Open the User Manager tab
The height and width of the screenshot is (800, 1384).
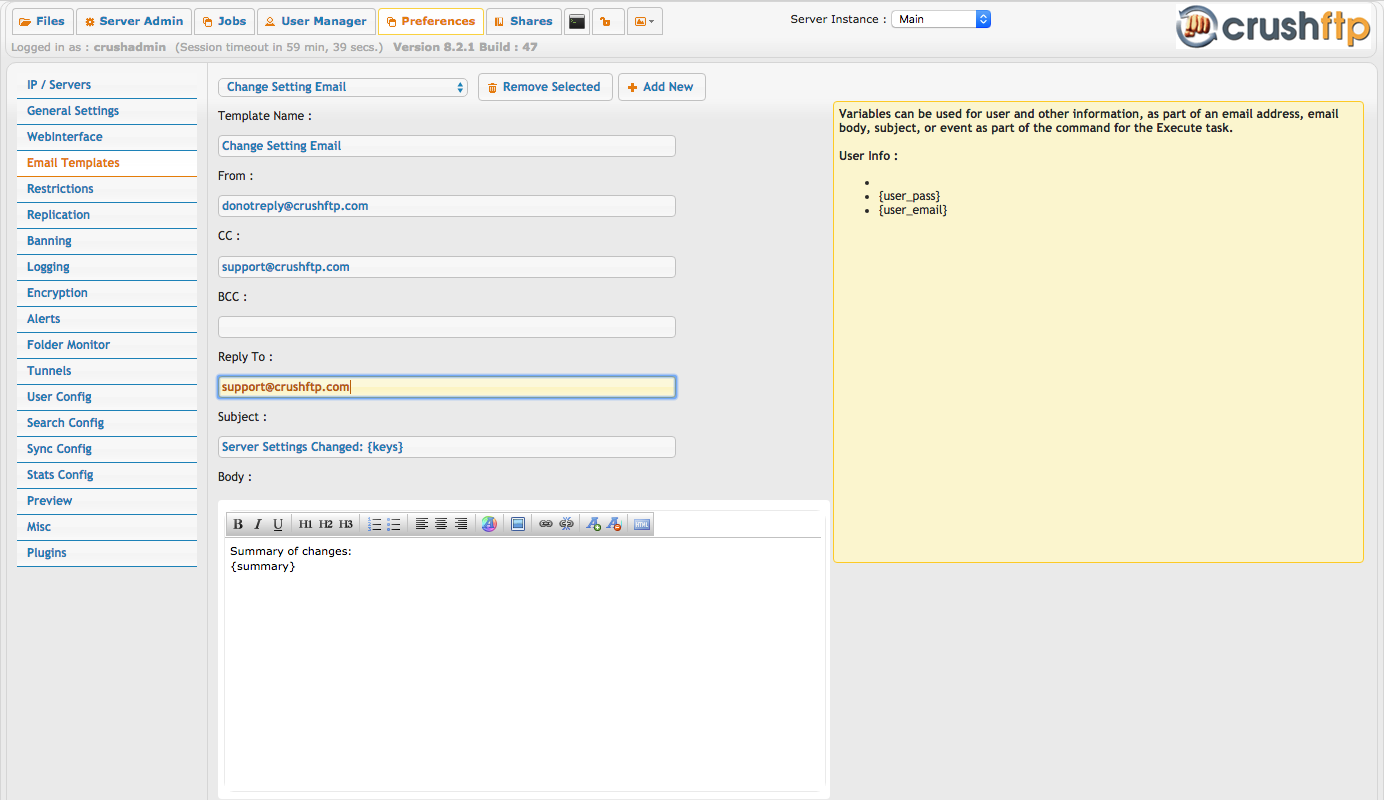click(316, 21)
